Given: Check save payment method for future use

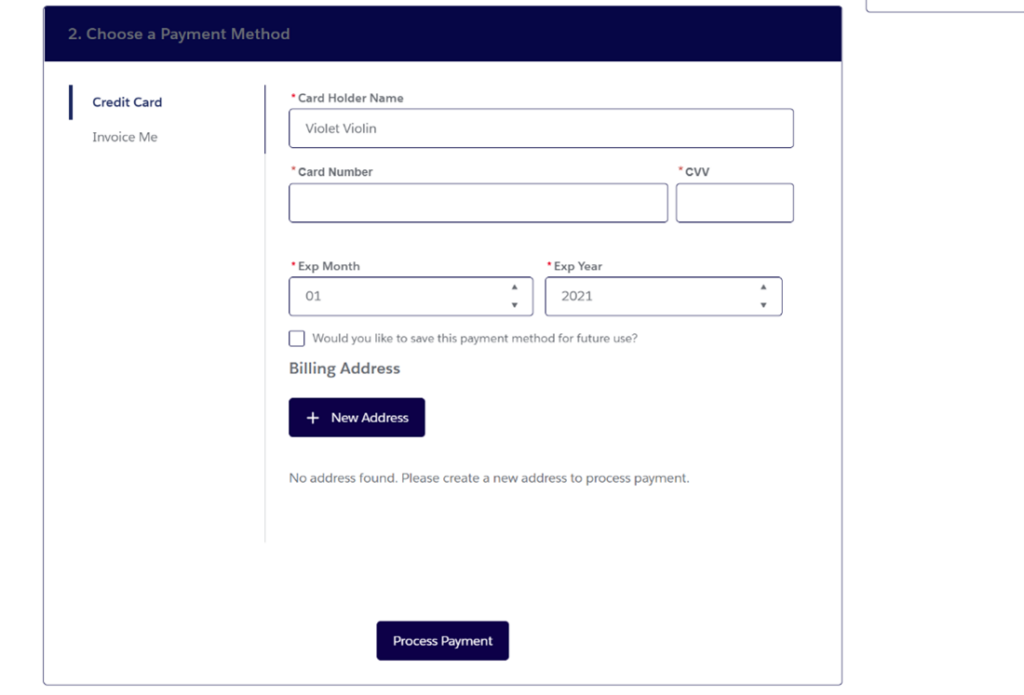Looking at the screenshot, I should (x=296, y=338).
